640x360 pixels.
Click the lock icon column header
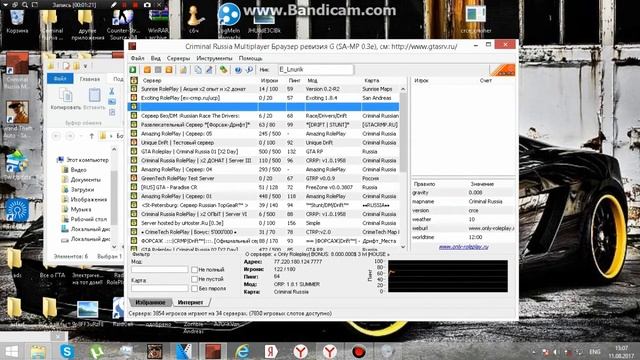point(134,80)
